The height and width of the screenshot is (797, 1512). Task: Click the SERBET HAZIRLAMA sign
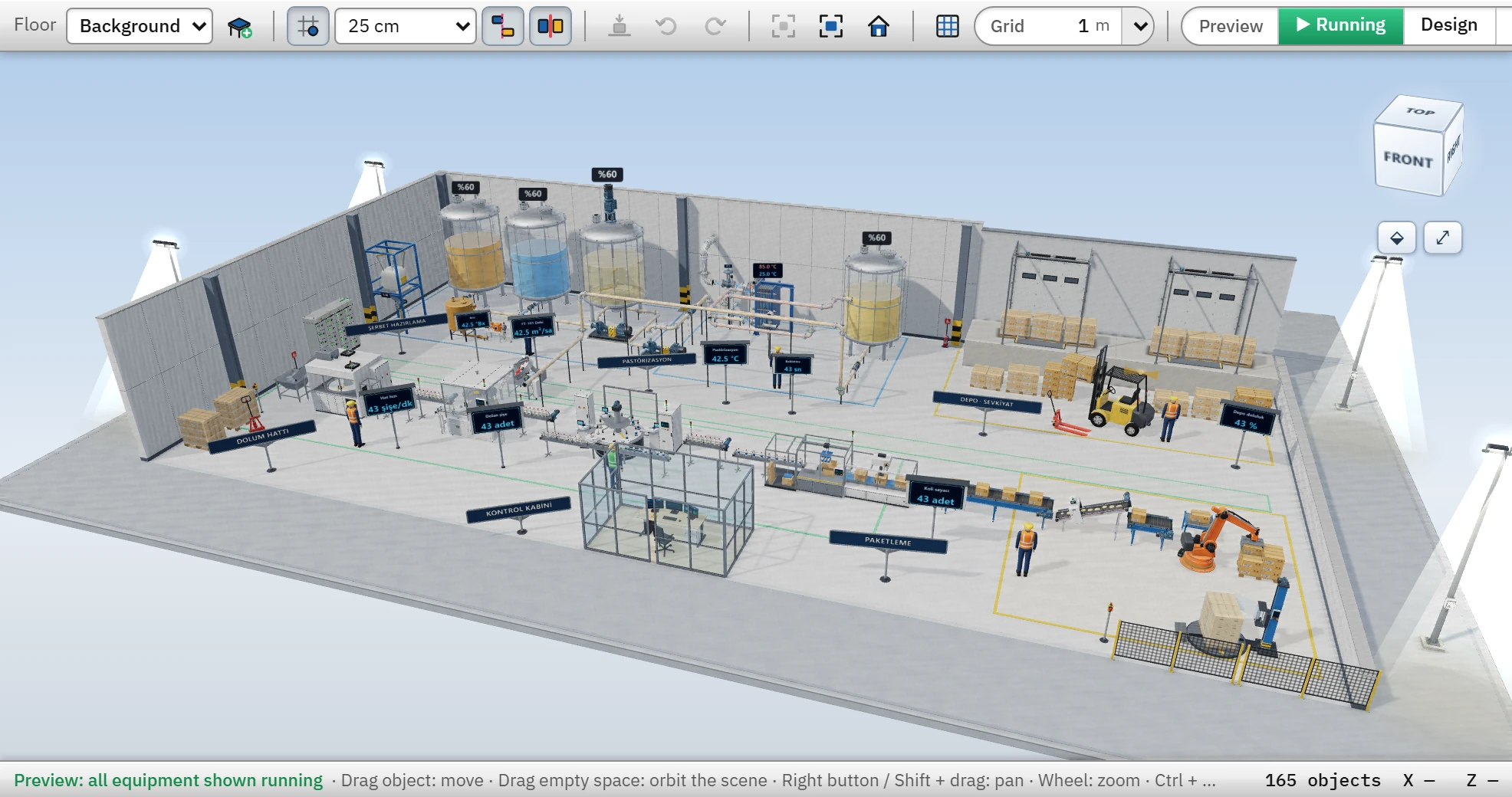click(396, 324)
